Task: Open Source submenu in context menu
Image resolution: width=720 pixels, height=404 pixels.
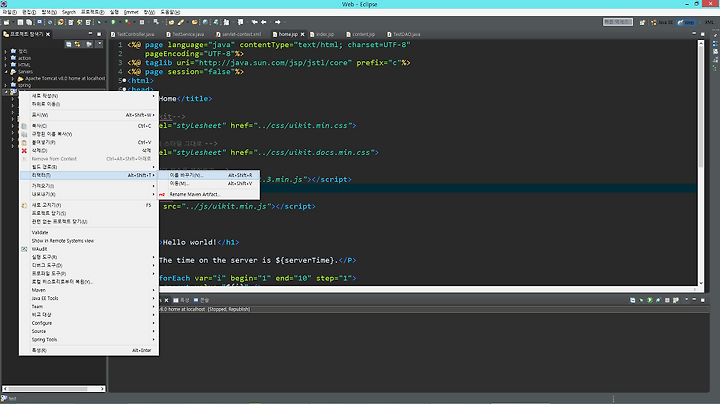Action: 89,331
